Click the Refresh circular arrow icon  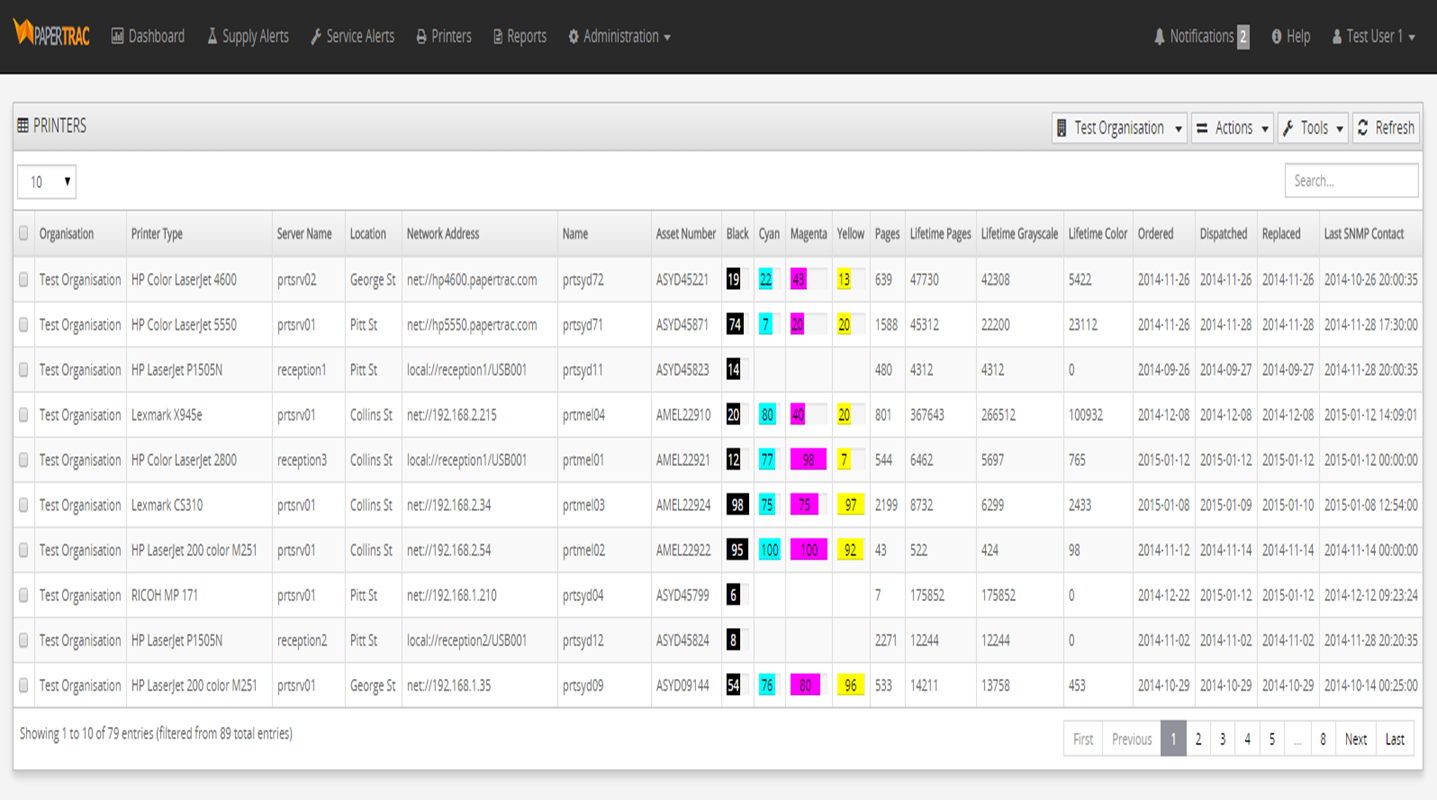tap(1363, 128)
